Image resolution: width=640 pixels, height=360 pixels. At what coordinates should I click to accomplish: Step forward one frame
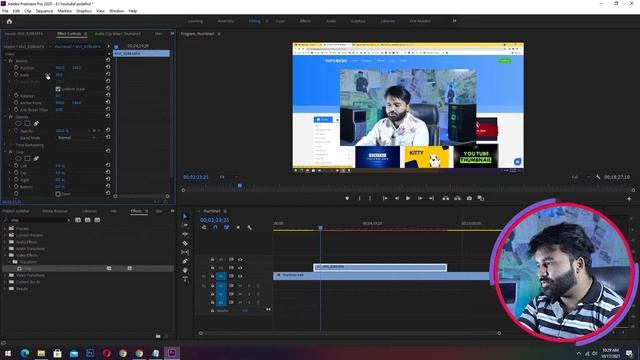coord(420,198)
